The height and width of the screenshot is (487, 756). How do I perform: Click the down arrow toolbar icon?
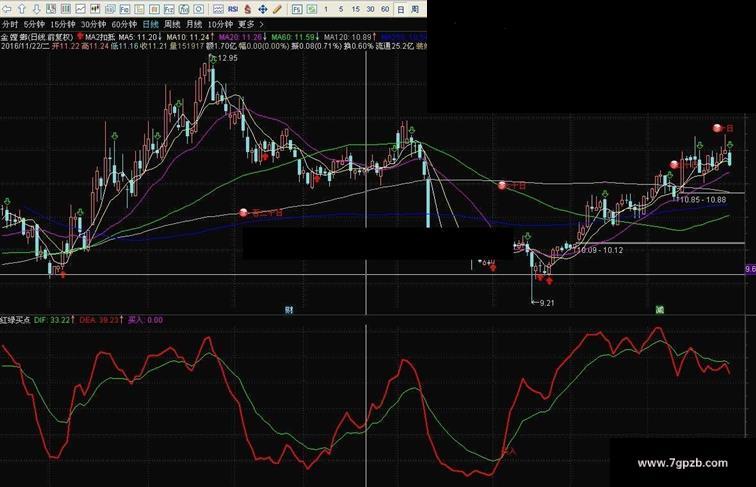pos(36,9)
